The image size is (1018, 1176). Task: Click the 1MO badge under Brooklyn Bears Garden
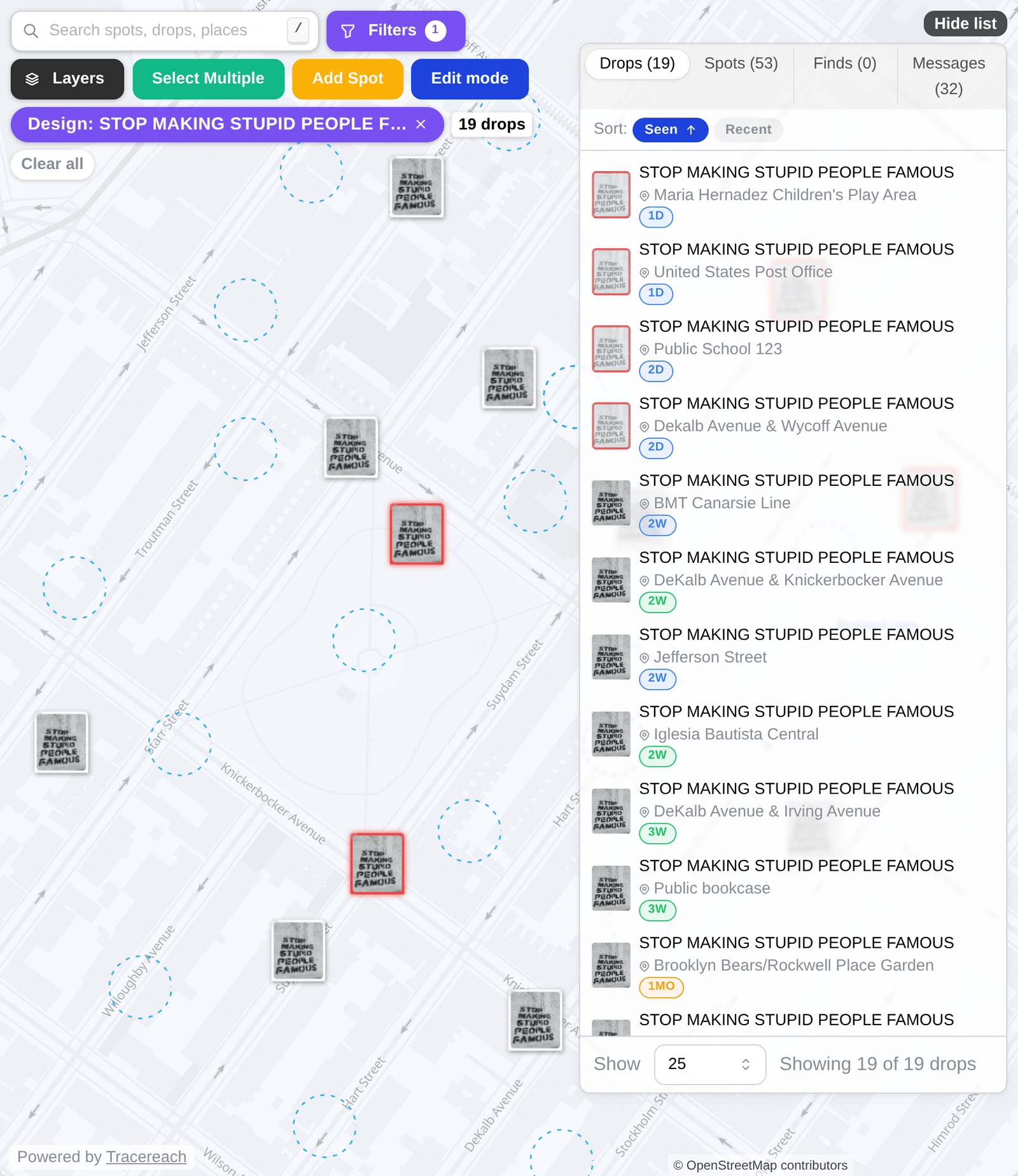click(661, 986)
